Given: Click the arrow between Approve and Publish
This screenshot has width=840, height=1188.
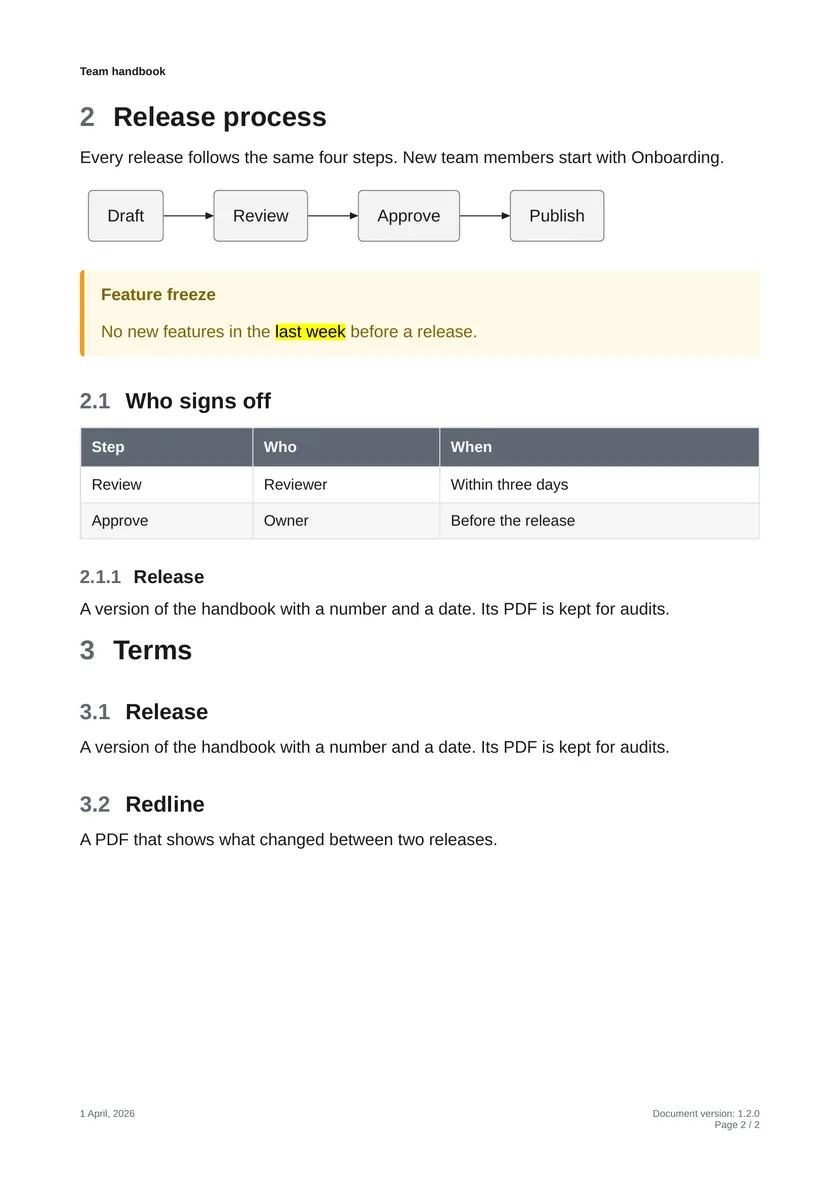Looking at the screenshot, I should 485,216.
